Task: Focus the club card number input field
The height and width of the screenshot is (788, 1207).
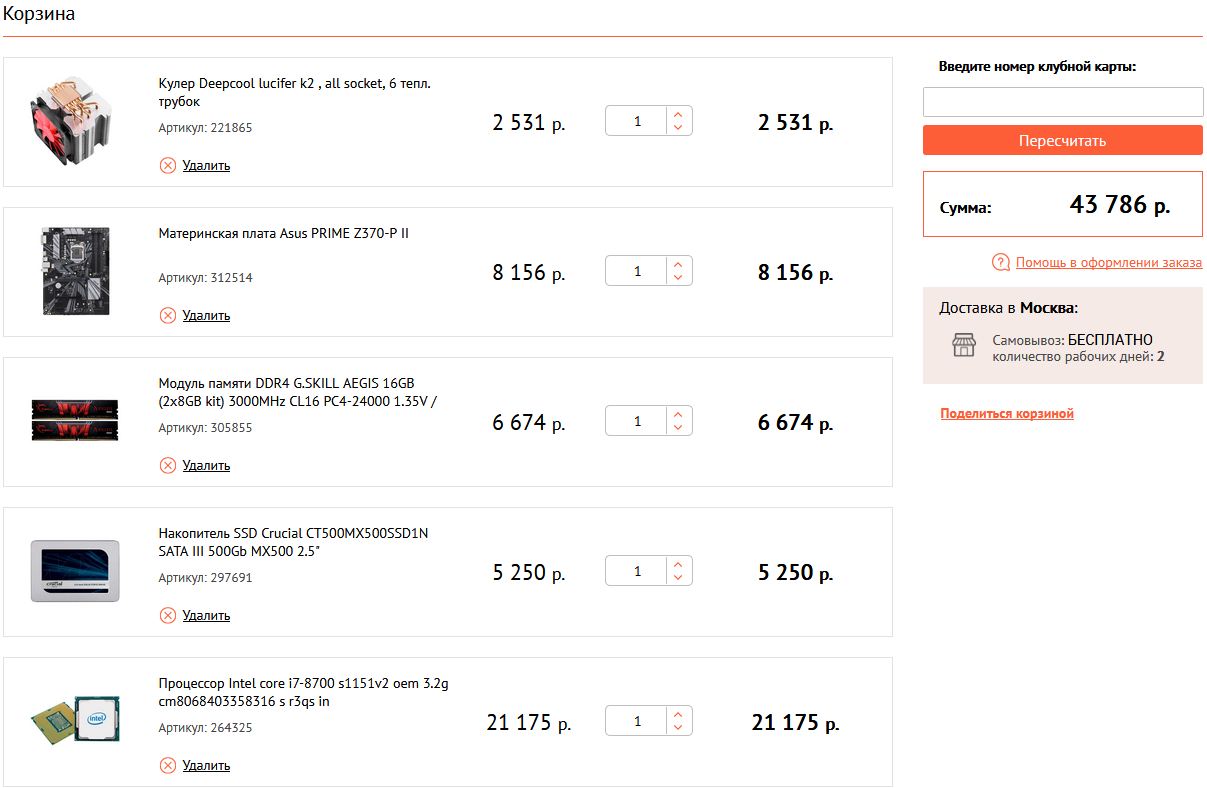Action: point(1062,102)
